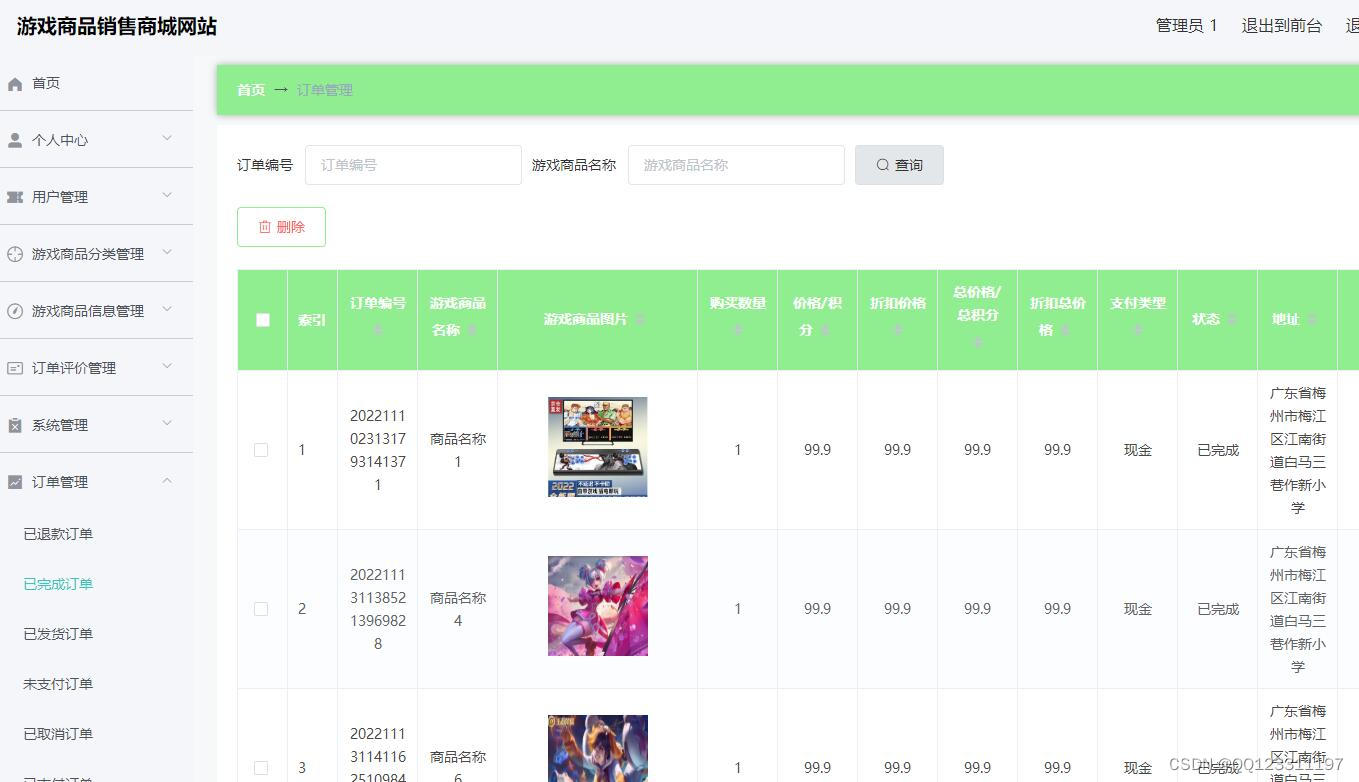Tick the checkbox for order row 3
The image size is (1359, 782).
point(261,768)
